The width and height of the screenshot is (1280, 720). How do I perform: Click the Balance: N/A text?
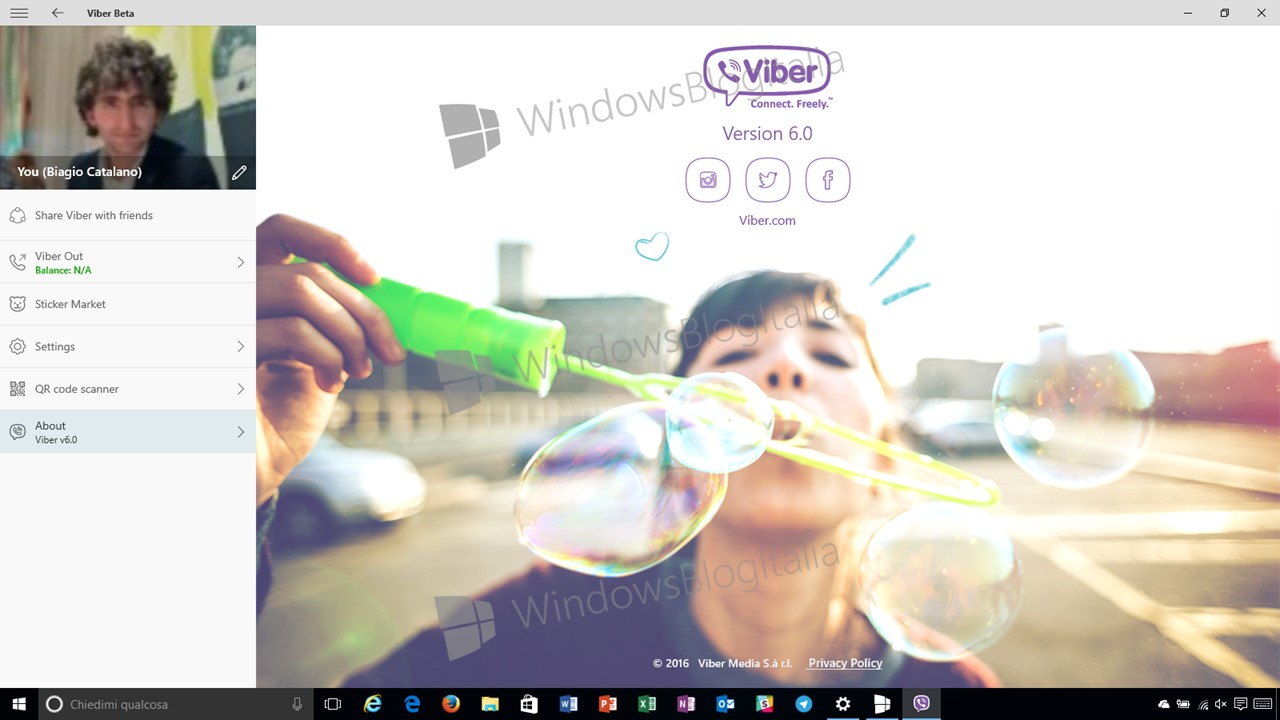63,271
